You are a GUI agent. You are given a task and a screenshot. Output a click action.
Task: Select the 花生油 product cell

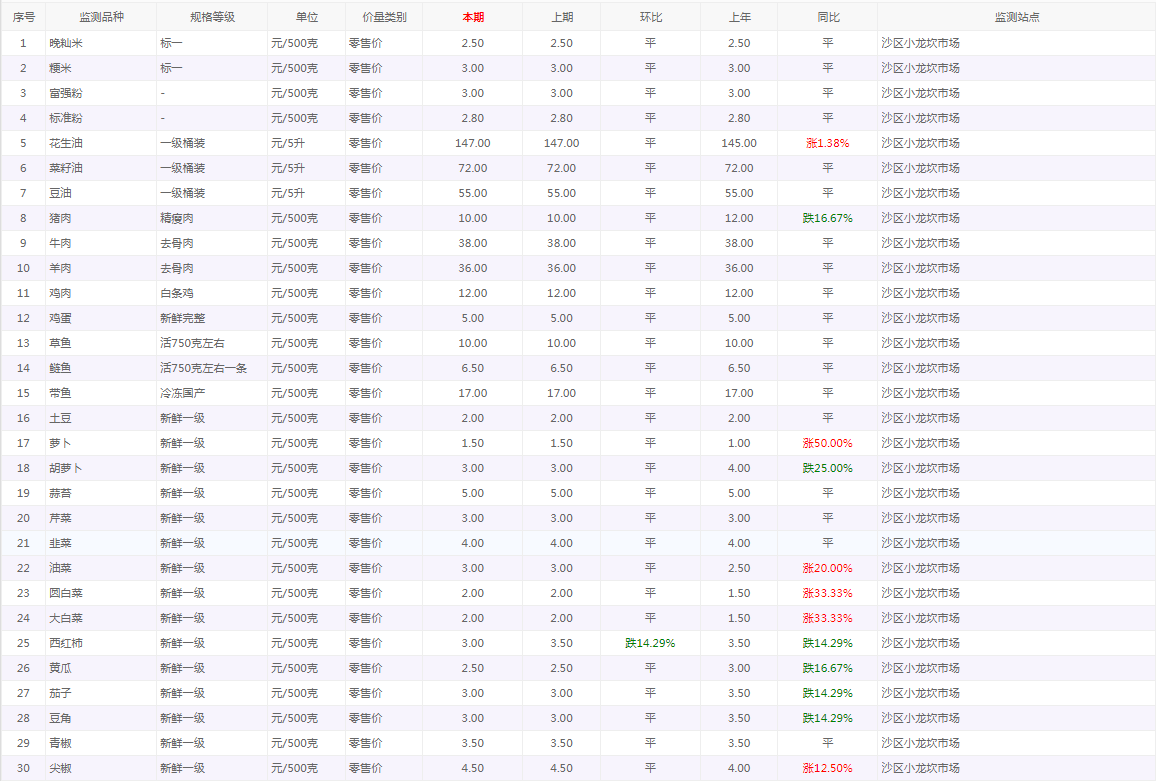click(x=101, y=144)
